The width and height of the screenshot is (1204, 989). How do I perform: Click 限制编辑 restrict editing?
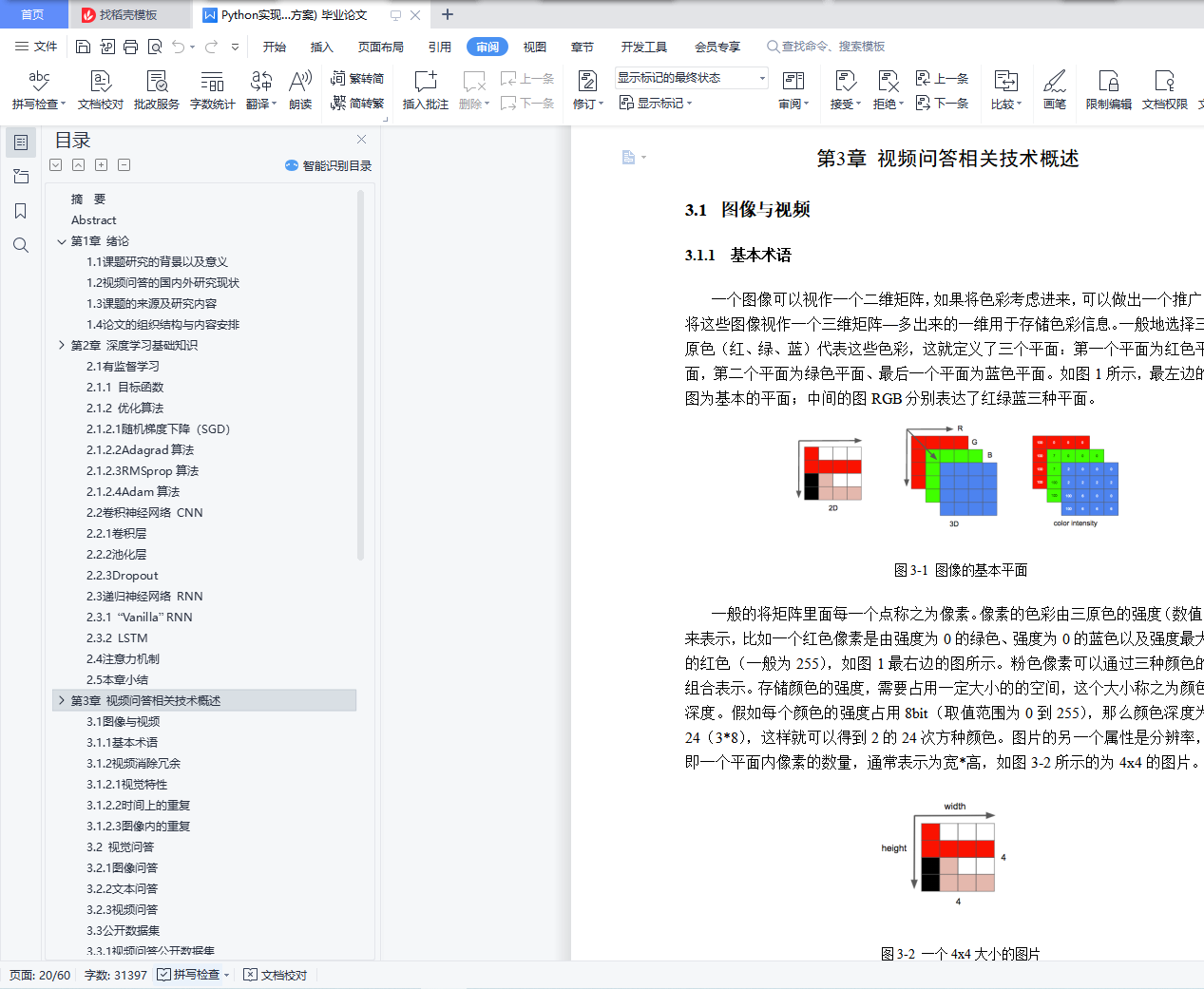coord(1109,90)
